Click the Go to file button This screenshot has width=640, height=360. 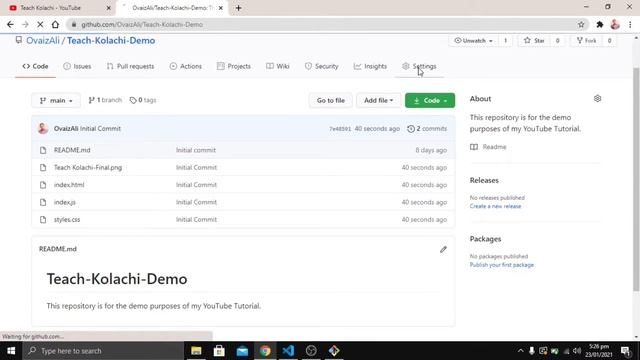click(x=331, y=100)
